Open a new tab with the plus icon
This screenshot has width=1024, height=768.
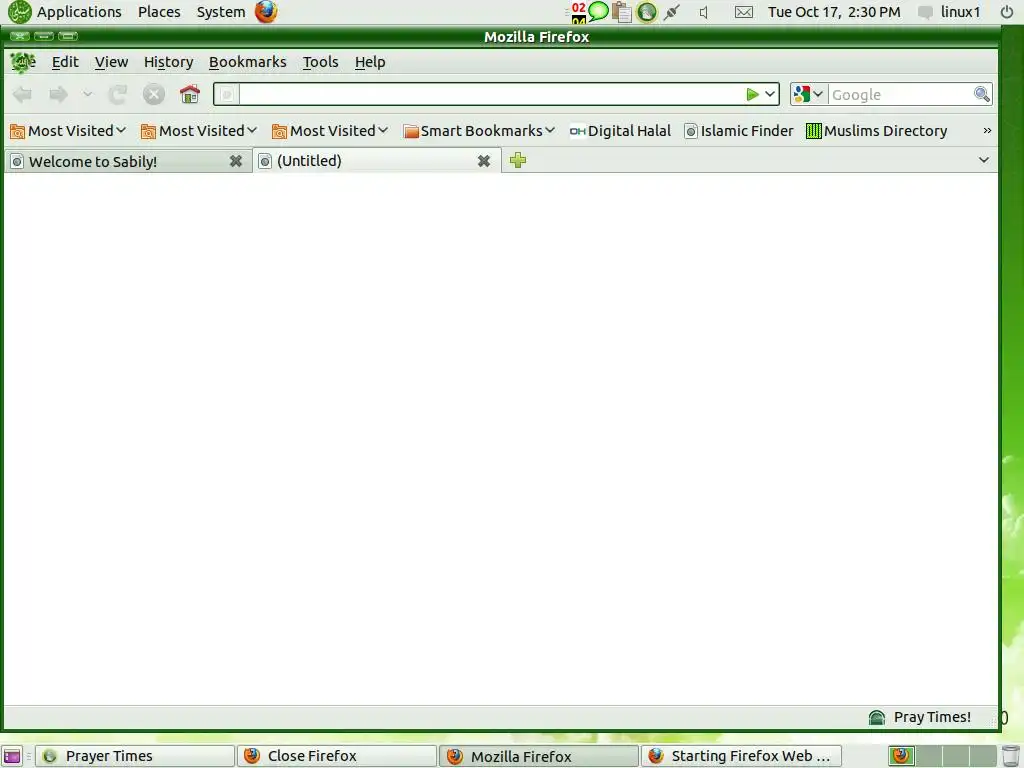[518, 160]
